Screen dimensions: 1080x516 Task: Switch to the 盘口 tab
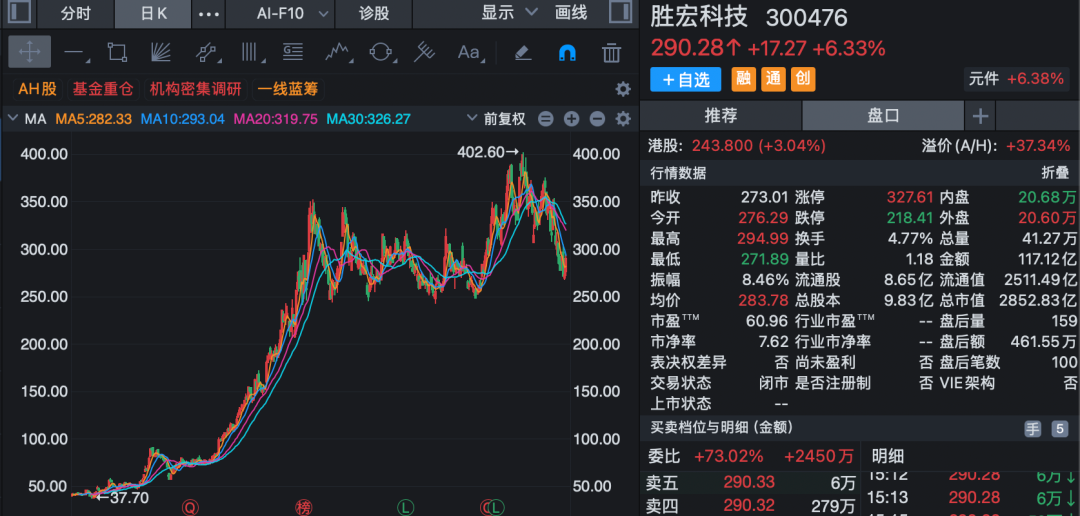[883, 116]
